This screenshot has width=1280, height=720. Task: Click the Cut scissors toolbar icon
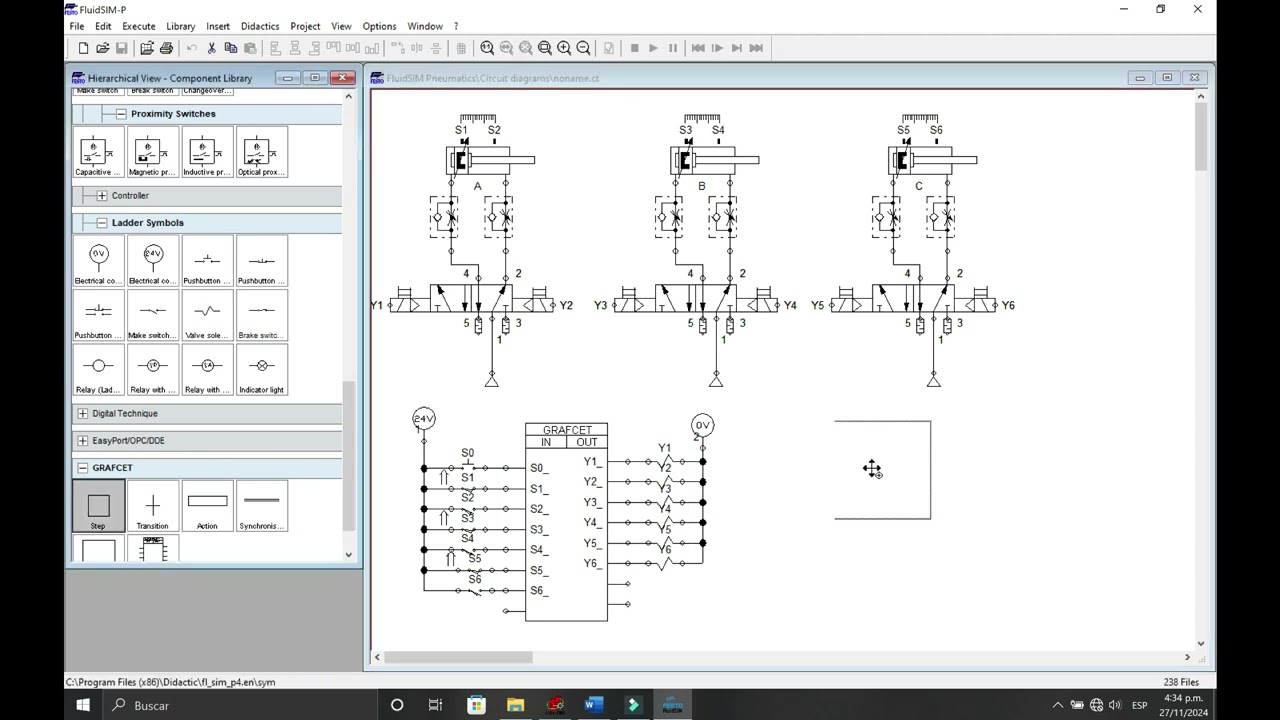coord(211,48)
